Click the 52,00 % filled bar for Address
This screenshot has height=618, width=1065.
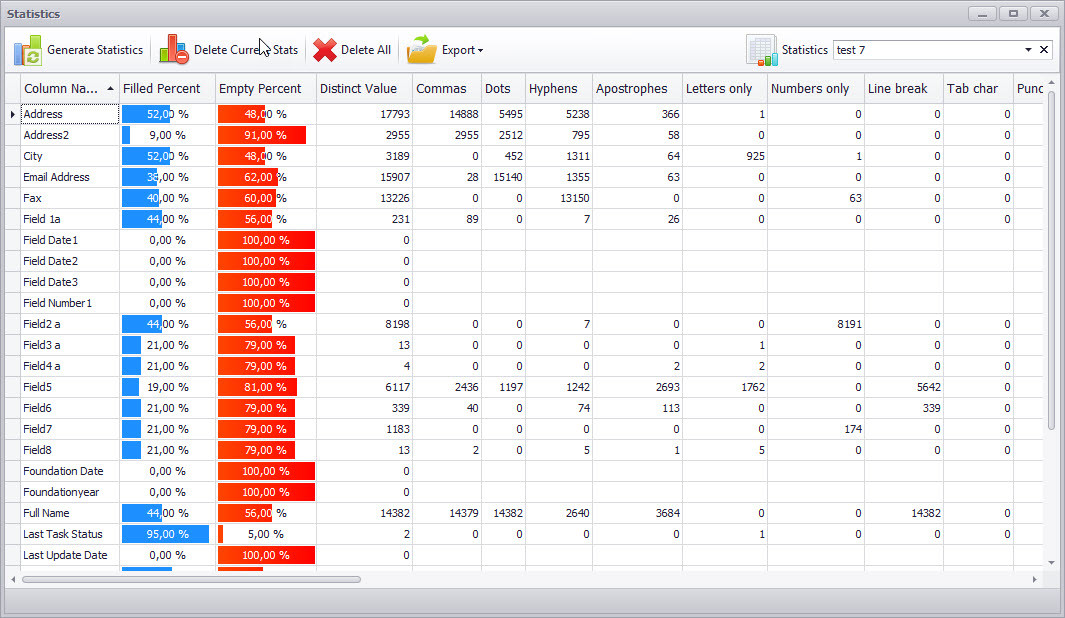click(146, 114)
